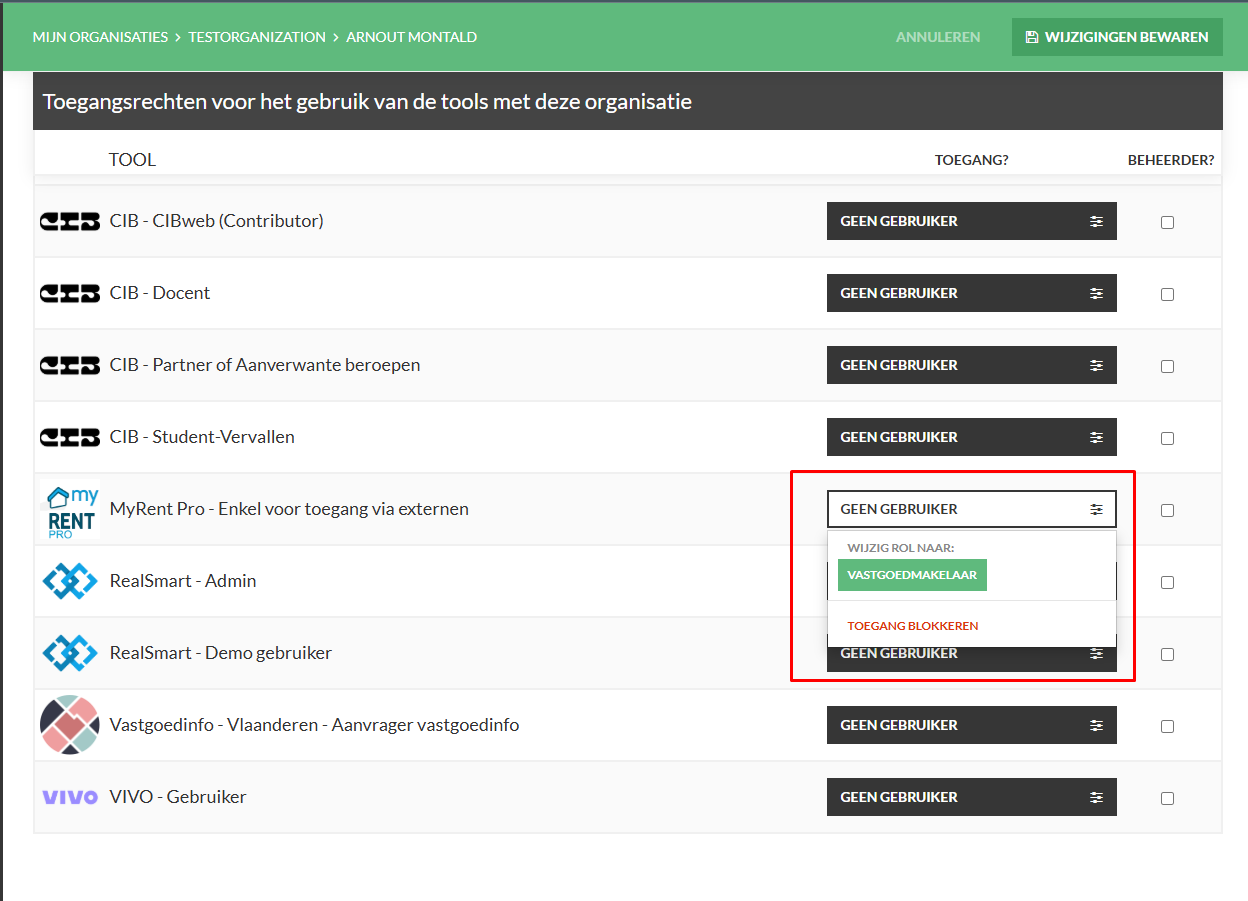Save with Wijzigingen Bewaren button
This screenshot has height=901, width=1248.
(1117, 37)
